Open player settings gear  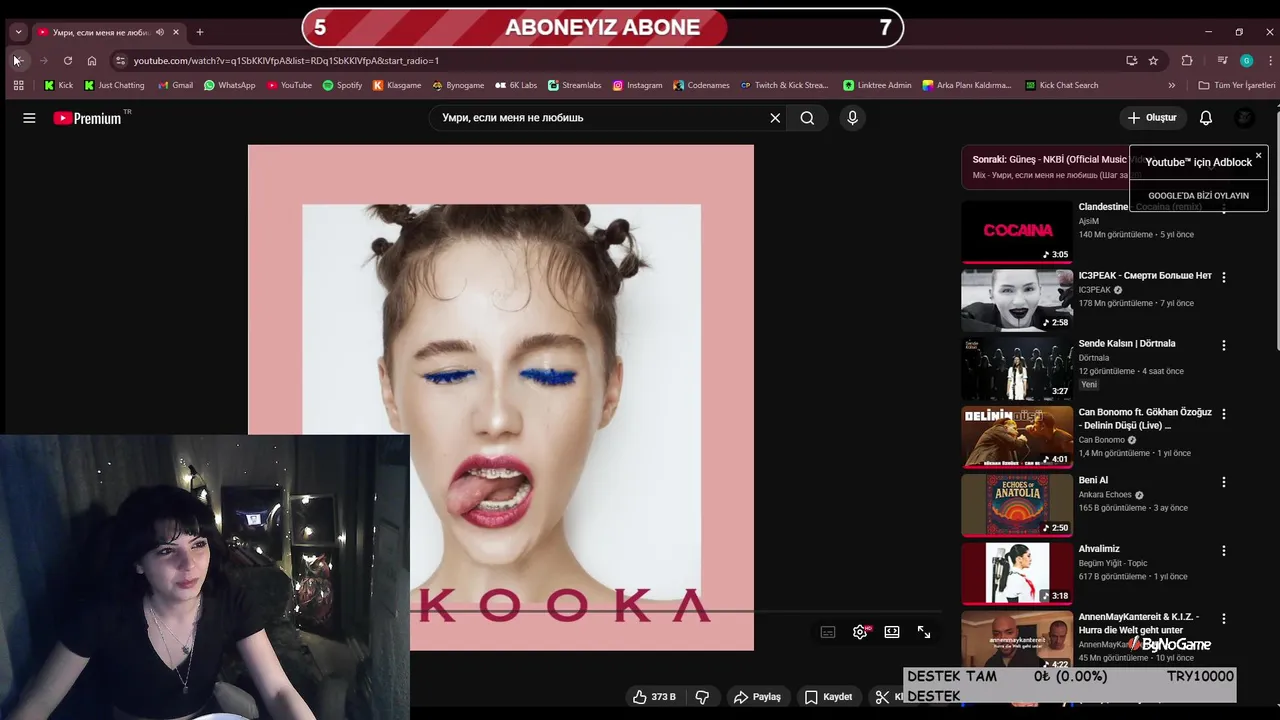pos(860,632)
